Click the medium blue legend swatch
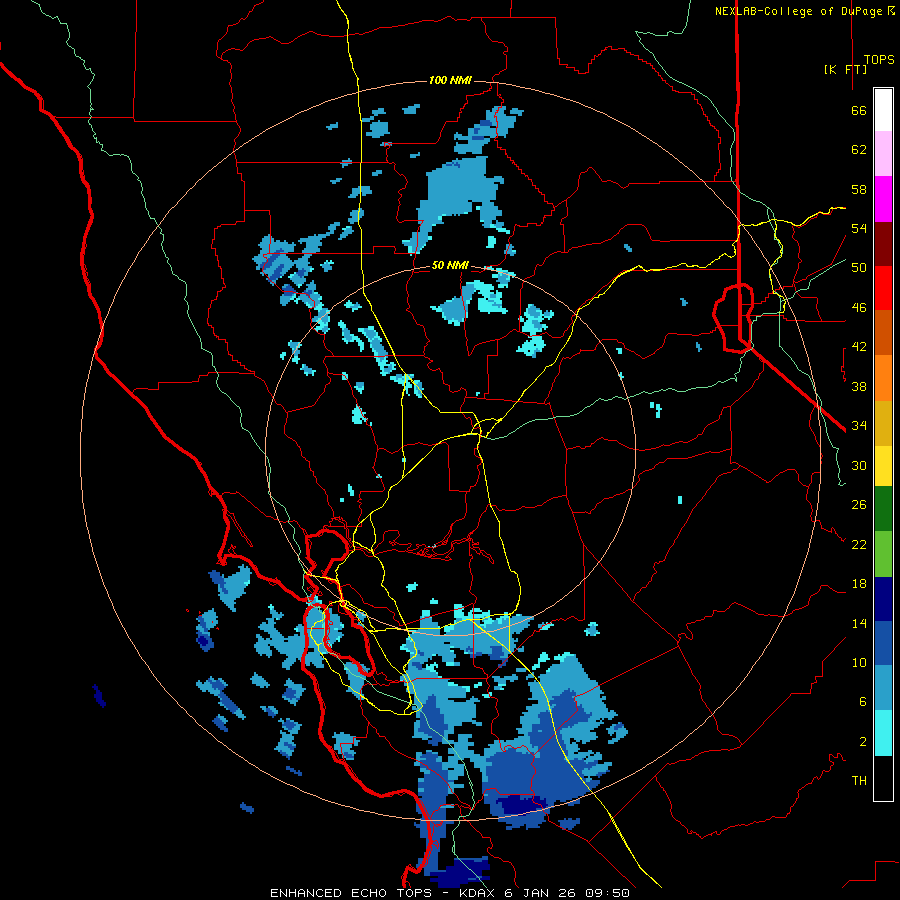This screenshot has width=900, height=900. (883, 643)
